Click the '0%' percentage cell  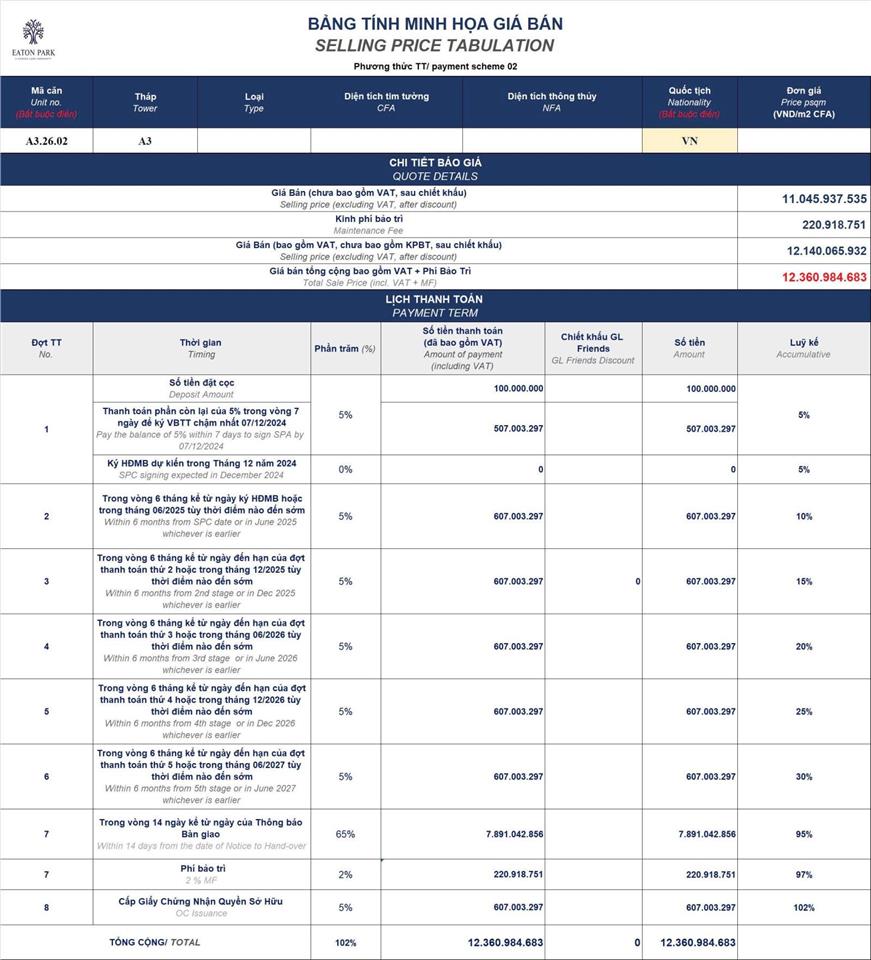[345, 470]
